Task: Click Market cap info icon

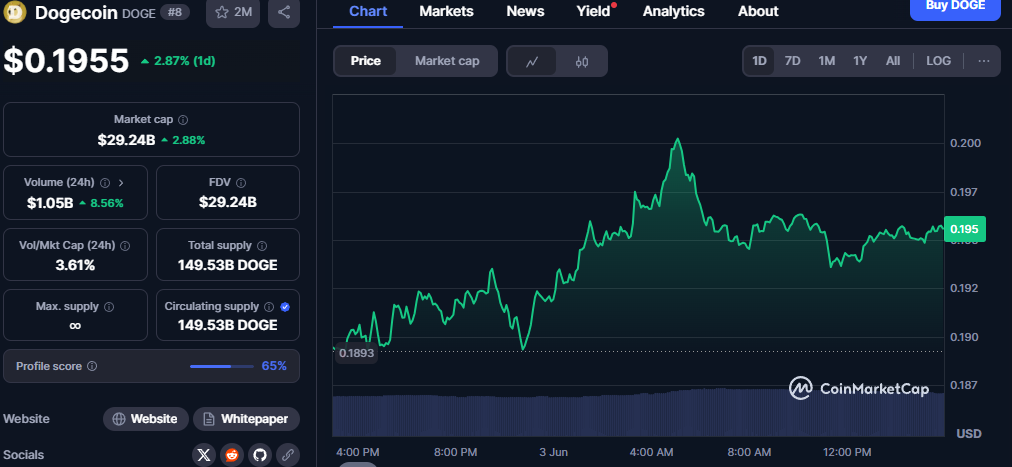Action: 183,119
